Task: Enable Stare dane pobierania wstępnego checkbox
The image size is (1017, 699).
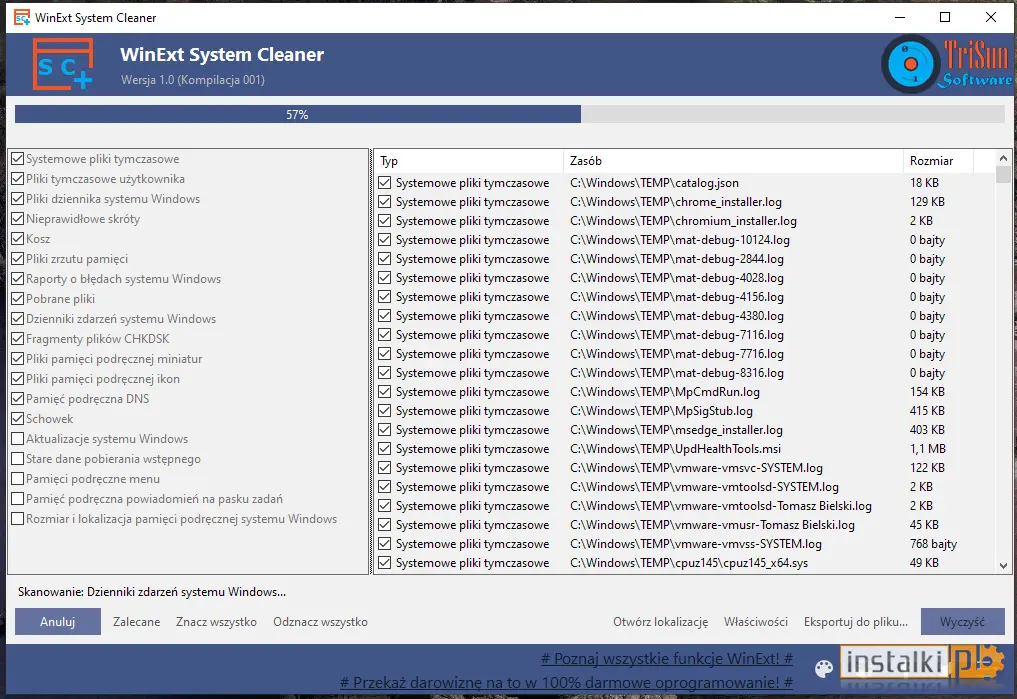Action: click(18, 459)
